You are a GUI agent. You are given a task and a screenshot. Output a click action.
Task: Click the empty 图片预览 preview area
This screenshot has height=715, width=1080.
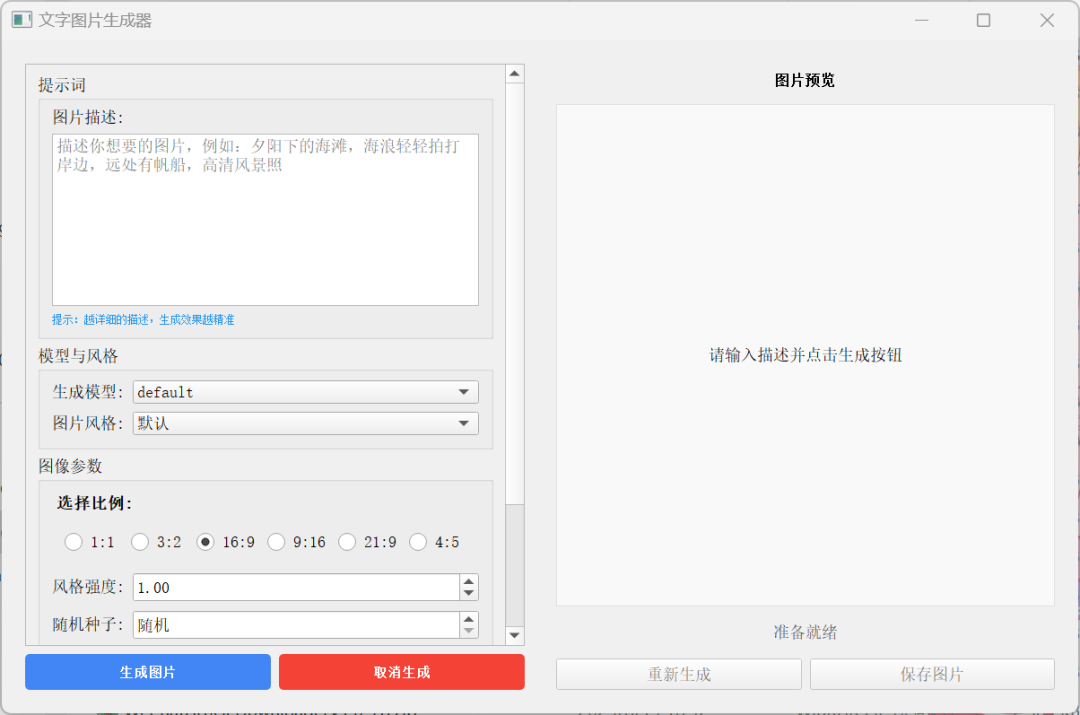[804, 355]
